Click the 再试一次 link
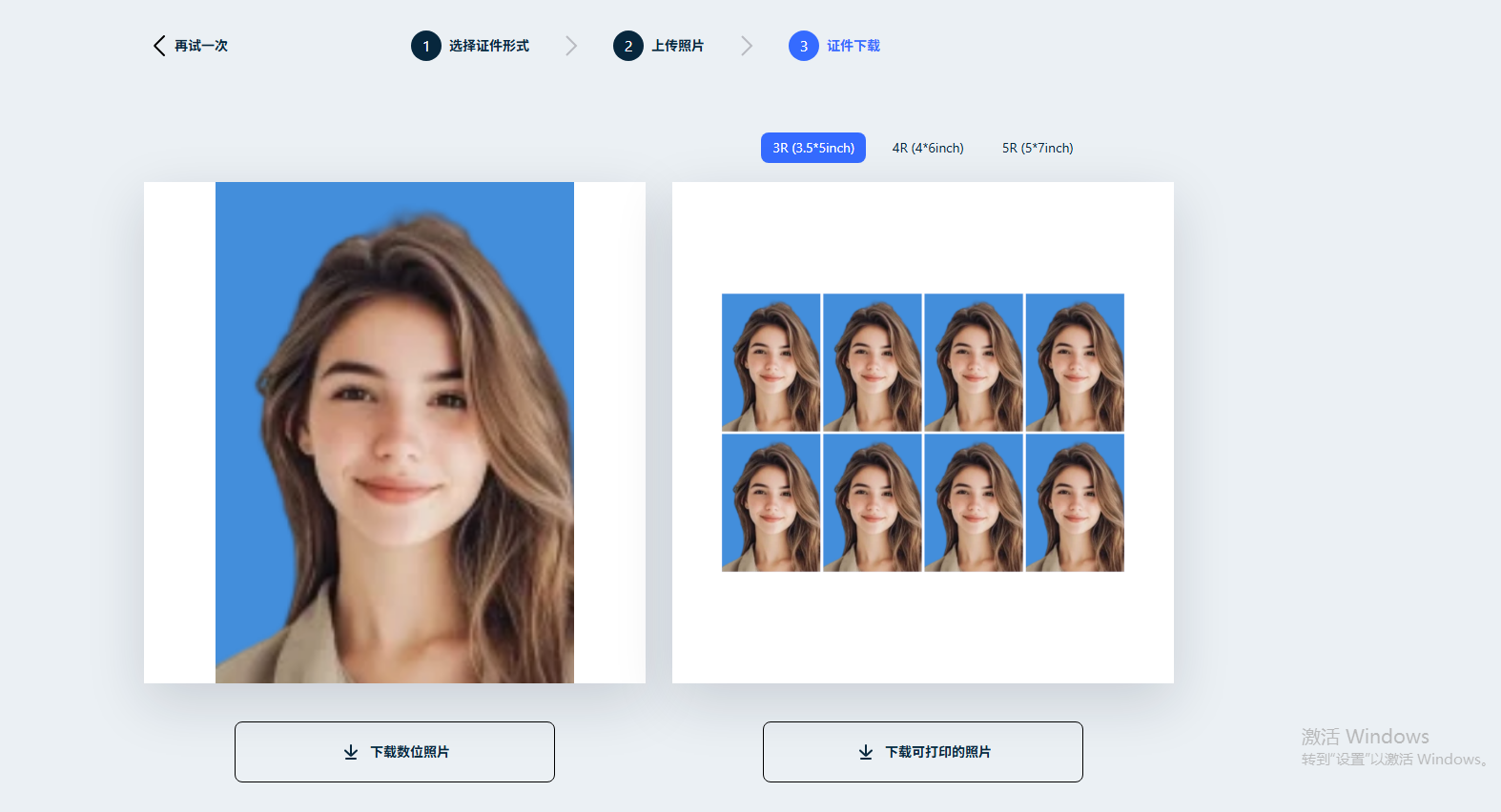Image resolution: width=1501 pixels, height=812 pixels. pos(201,46)
